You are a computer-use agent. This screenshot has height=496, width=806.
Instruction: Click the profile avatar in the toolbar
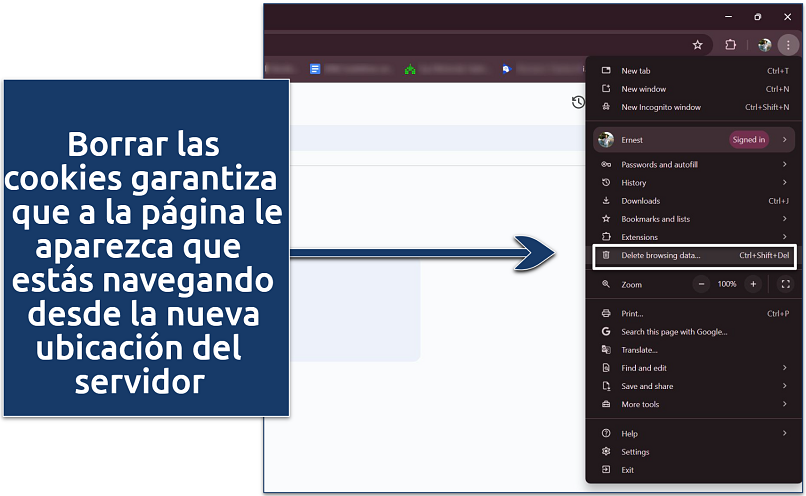(x=764, y=45)
